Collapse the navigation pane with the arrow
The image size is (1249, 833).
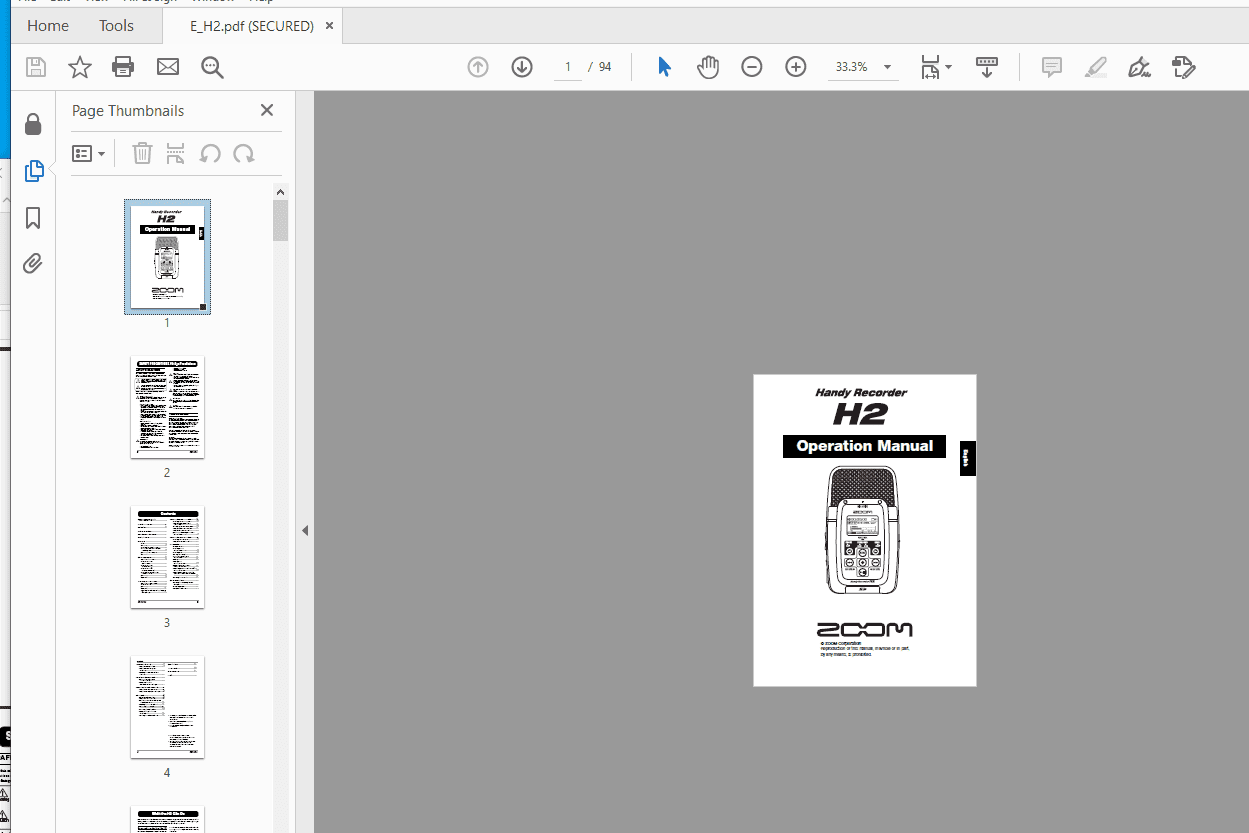305,530
